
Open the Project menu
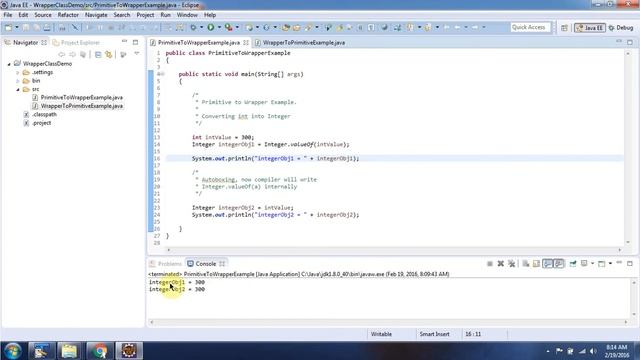click(x=145, y=15)
